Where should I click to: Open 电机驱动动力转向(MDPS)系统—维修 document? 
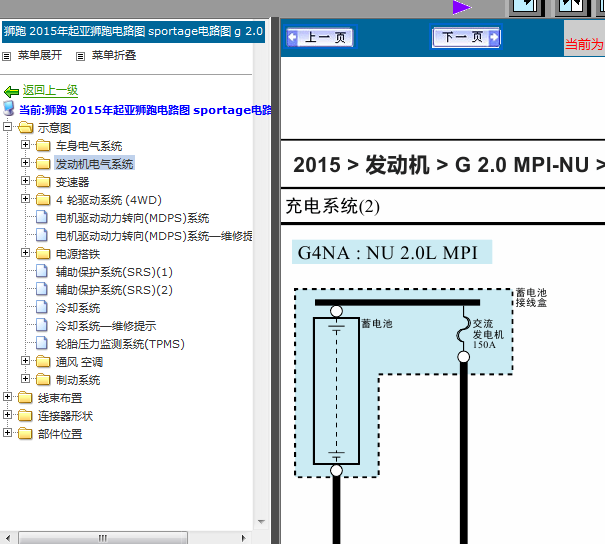point(154,236)
